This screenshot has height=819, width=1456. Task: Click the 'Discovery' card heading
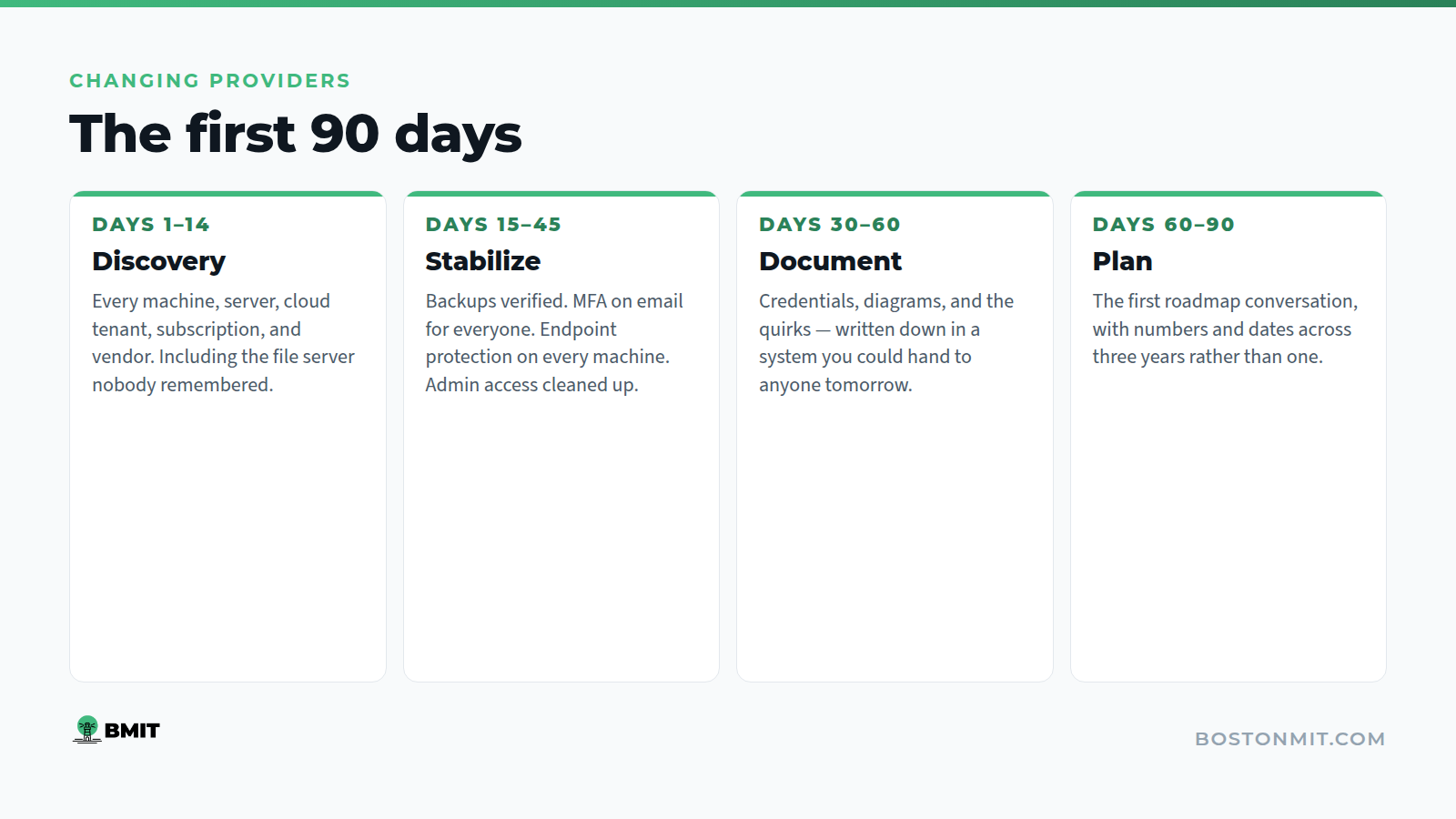pos(158,261)
